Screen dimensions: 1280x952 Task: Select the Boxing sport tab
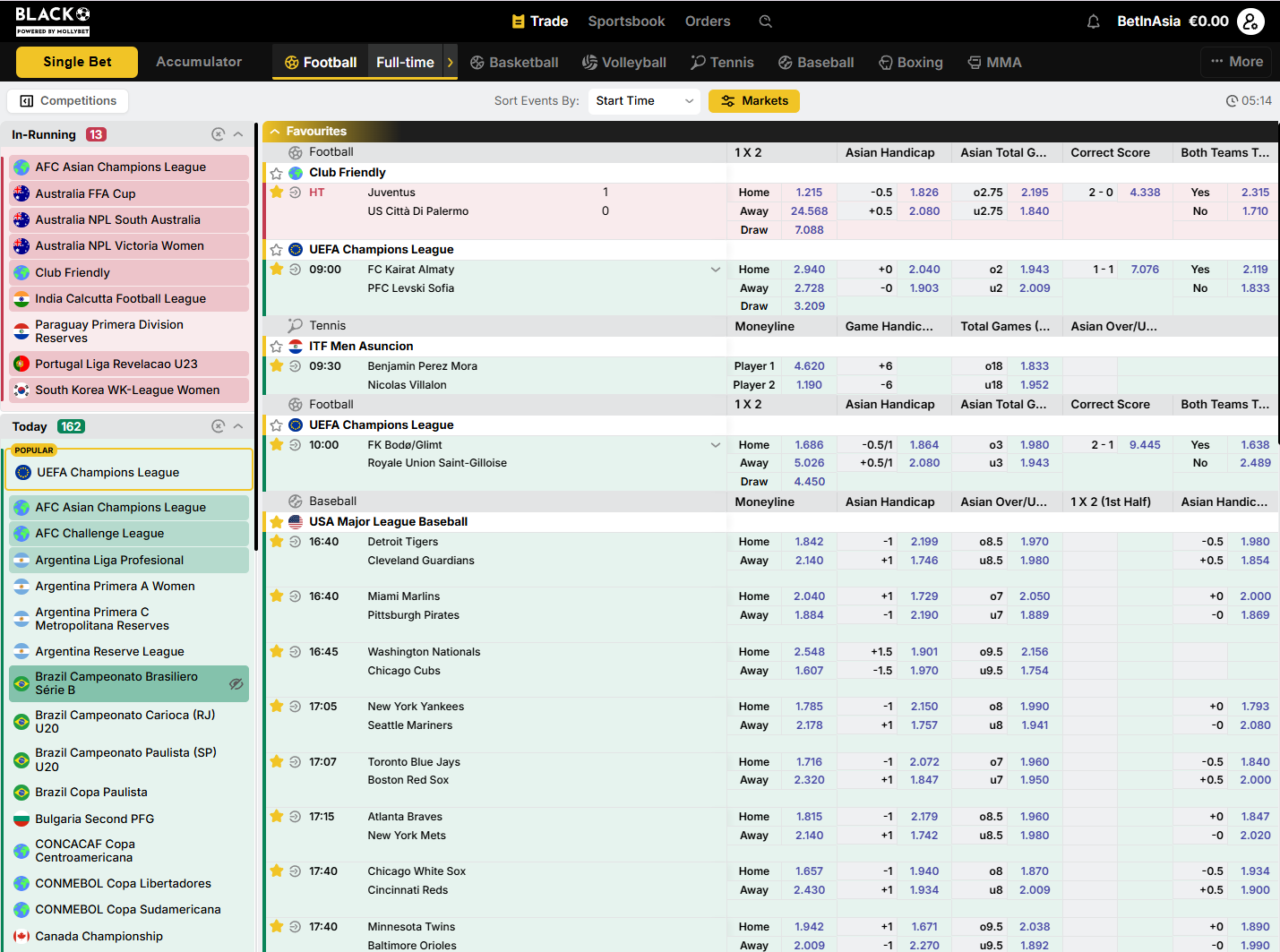(910, 63)
